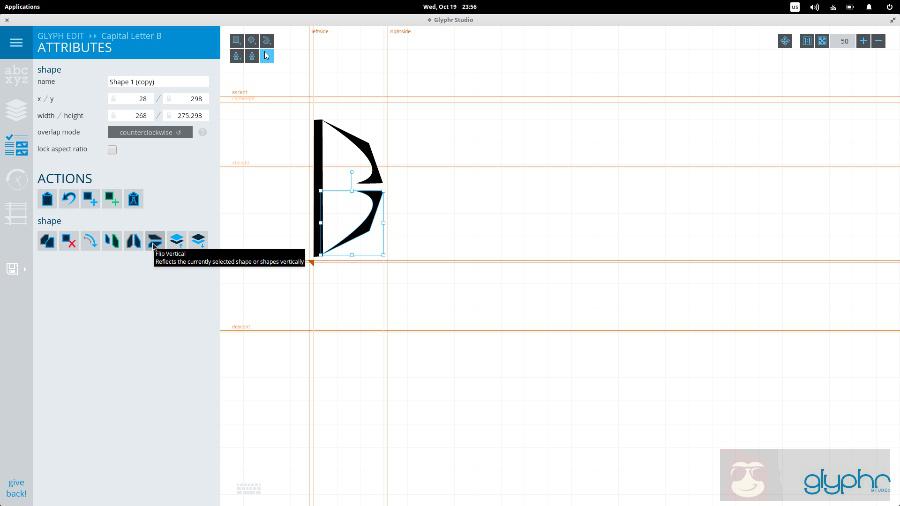900x506 pixels.
Task: Click the Add Shape action icon
Action: 90,199
